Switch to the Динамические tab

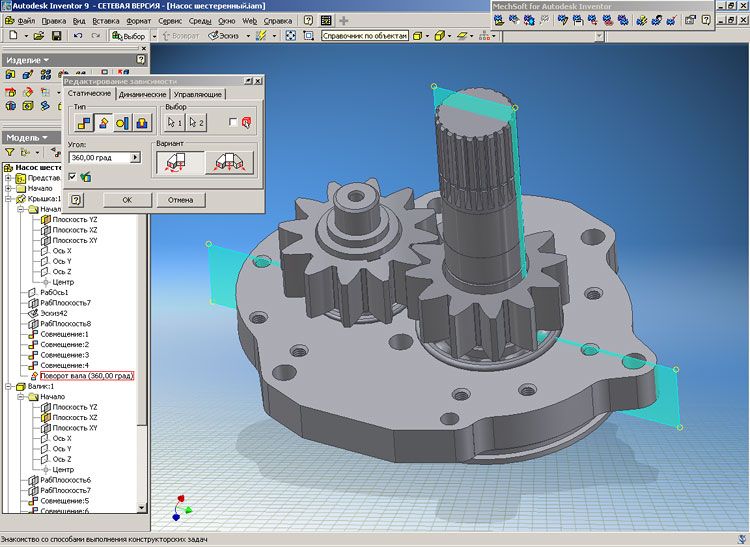click(143, 94)
